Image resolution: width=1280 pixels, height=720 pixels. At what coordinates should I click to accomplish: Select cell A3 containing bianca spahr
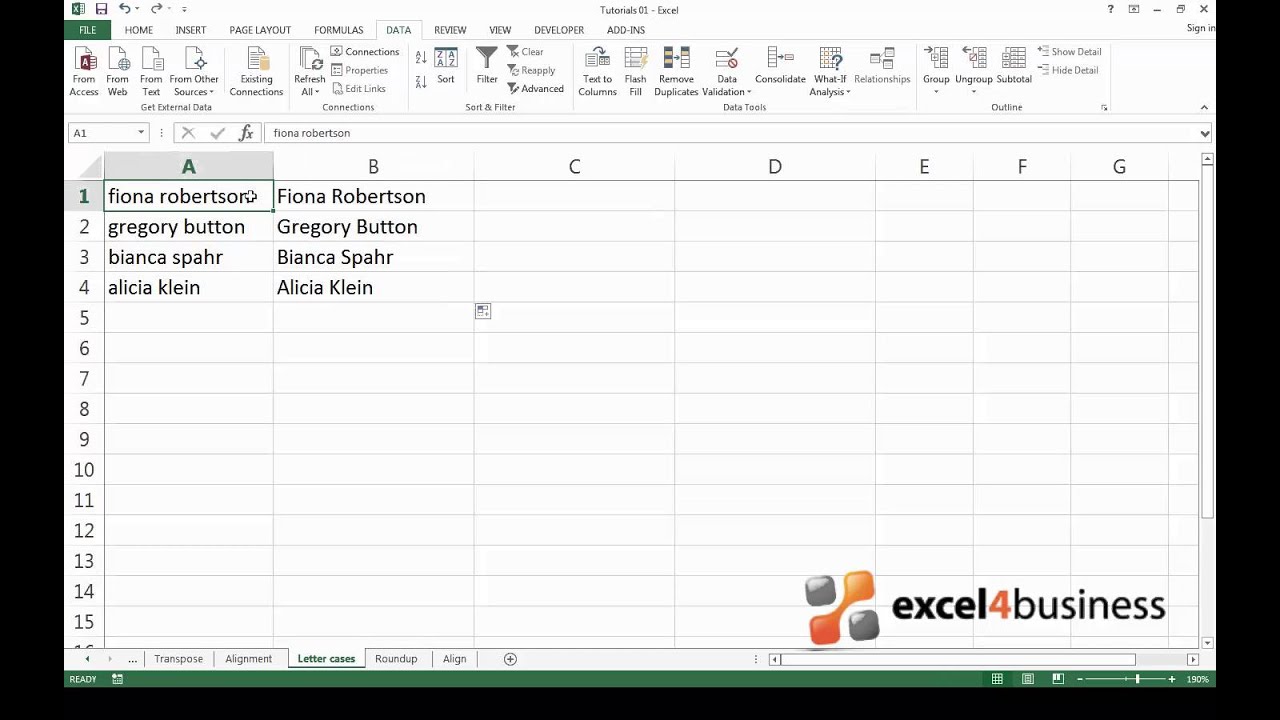click(188, 257)
